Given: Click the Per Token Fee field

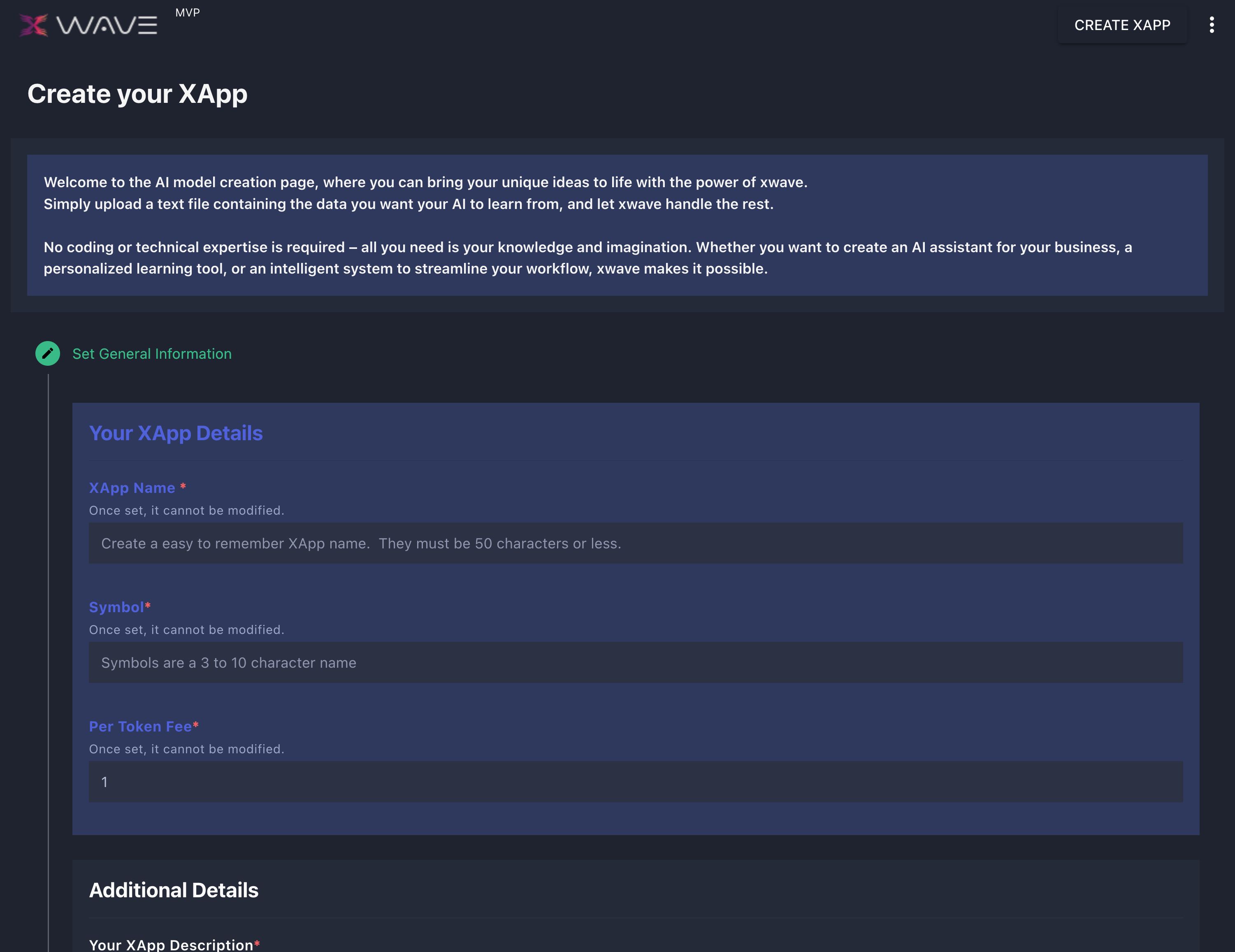Looking at the screenshot, I should [636, 782].
